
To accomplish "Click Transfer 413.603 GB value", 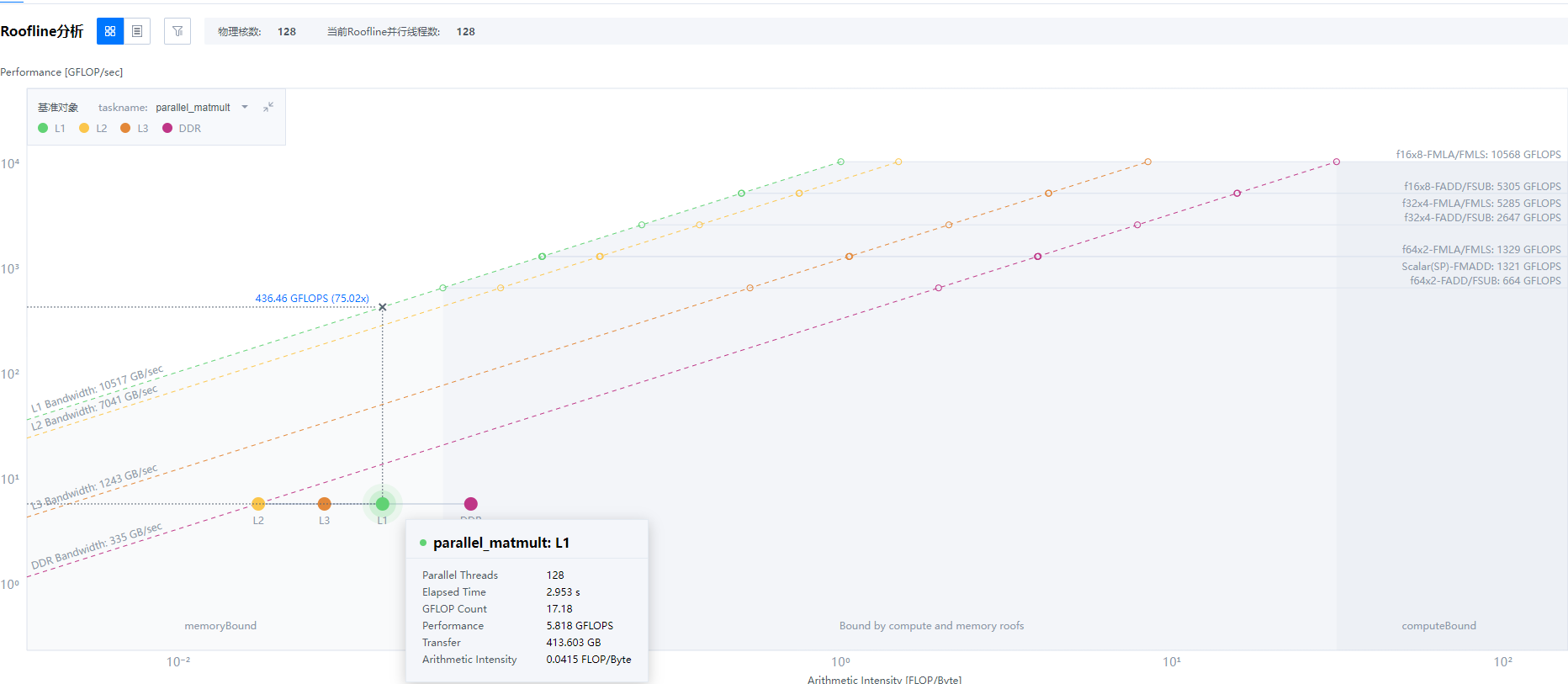I will [574, 643].
